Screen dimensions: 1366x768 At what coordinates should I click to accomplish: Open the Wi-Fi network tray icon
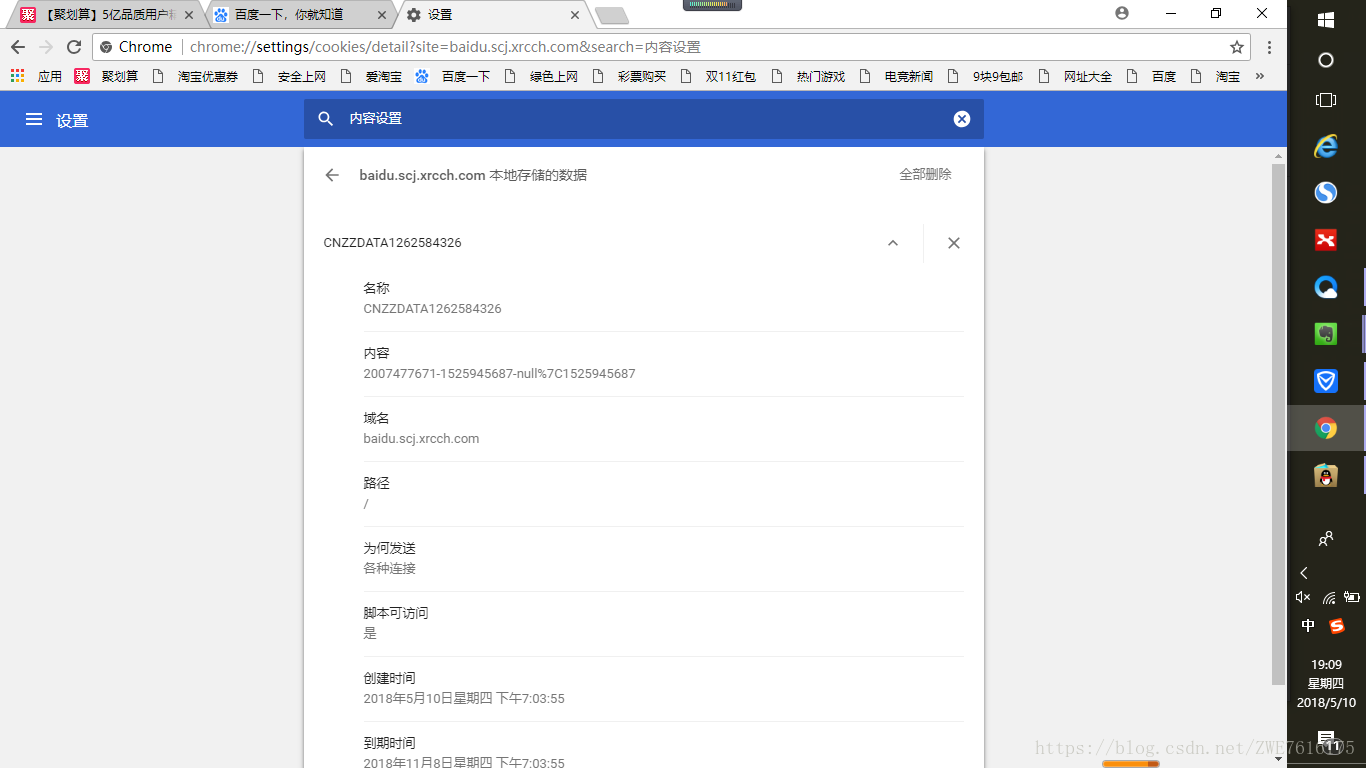pyautogui.click(x=1329, y=597)
